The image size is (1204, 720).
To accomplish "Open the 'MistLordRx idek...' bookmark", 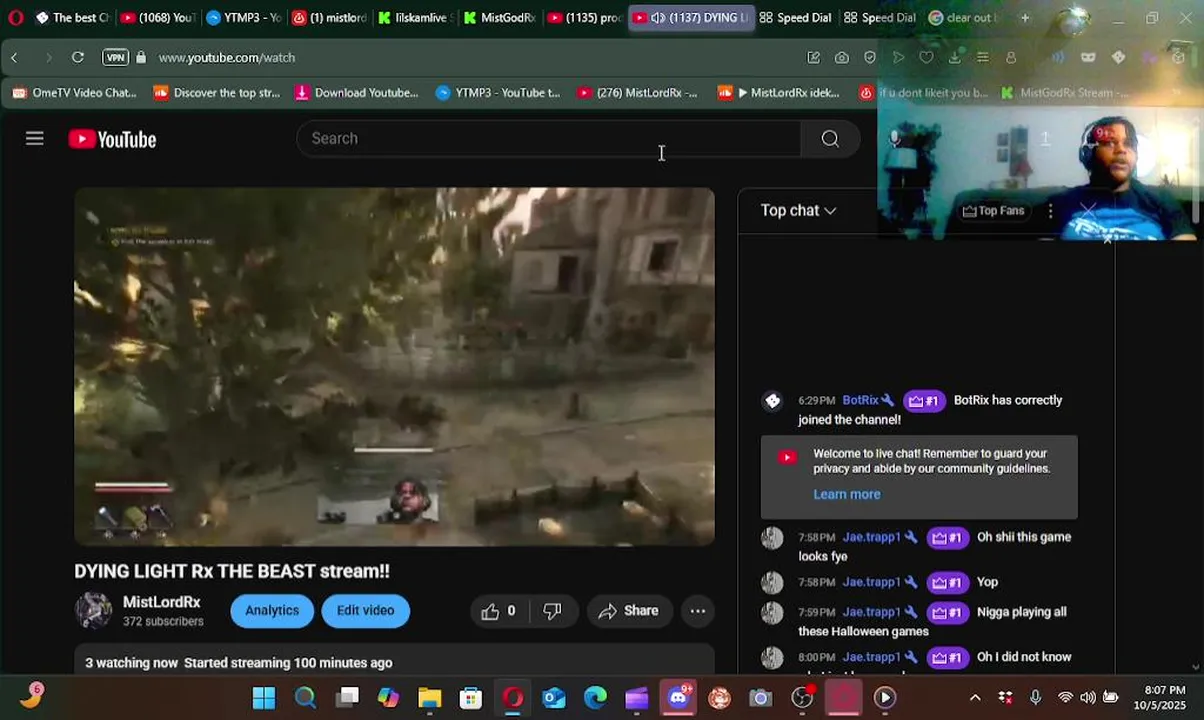I will click(779, 93).
